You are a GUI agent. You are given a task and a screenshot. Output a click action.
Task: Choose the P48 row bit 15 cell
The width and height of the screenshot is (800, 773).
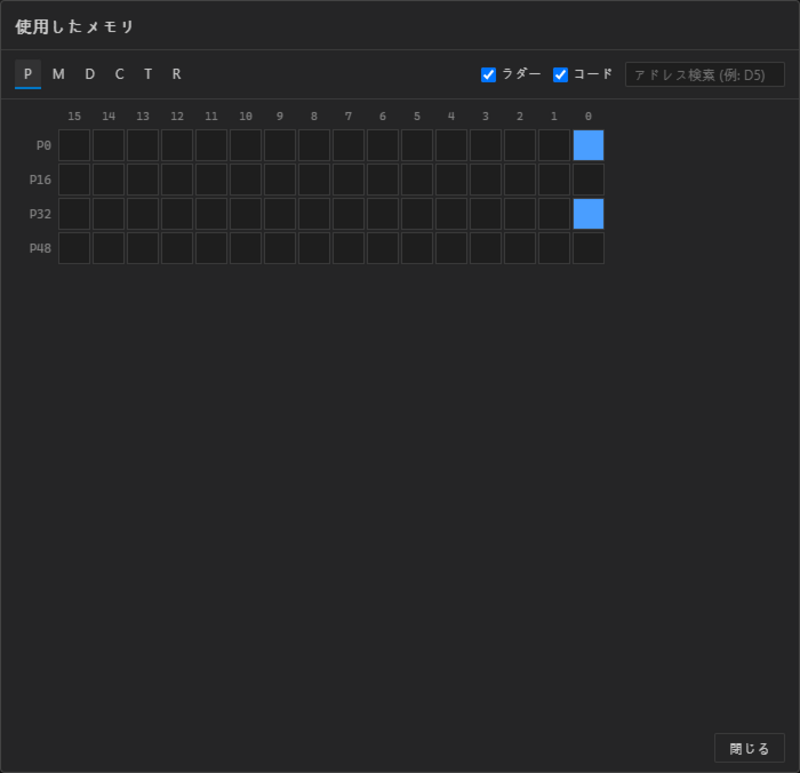pos(74,248)
